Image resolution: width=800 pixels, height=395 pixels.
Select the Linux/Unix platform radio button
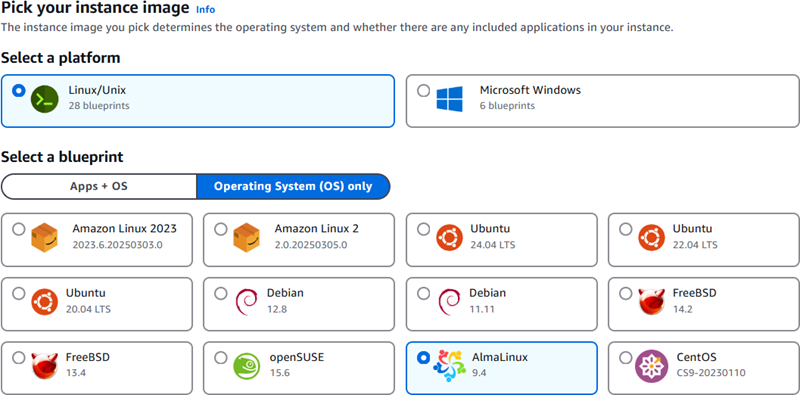point(19,91)
